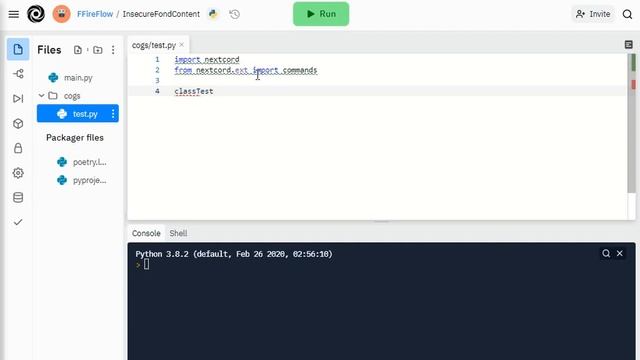Open the pyproject file
The height and width of the screenshot is (360, 640).
pos(82,180)
